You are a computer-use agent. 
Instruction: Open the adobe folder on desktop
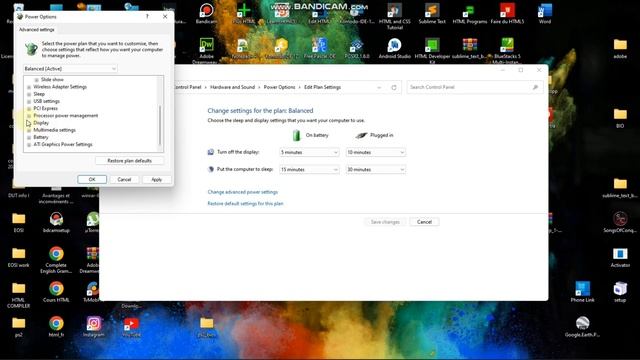tap(620, 48)
